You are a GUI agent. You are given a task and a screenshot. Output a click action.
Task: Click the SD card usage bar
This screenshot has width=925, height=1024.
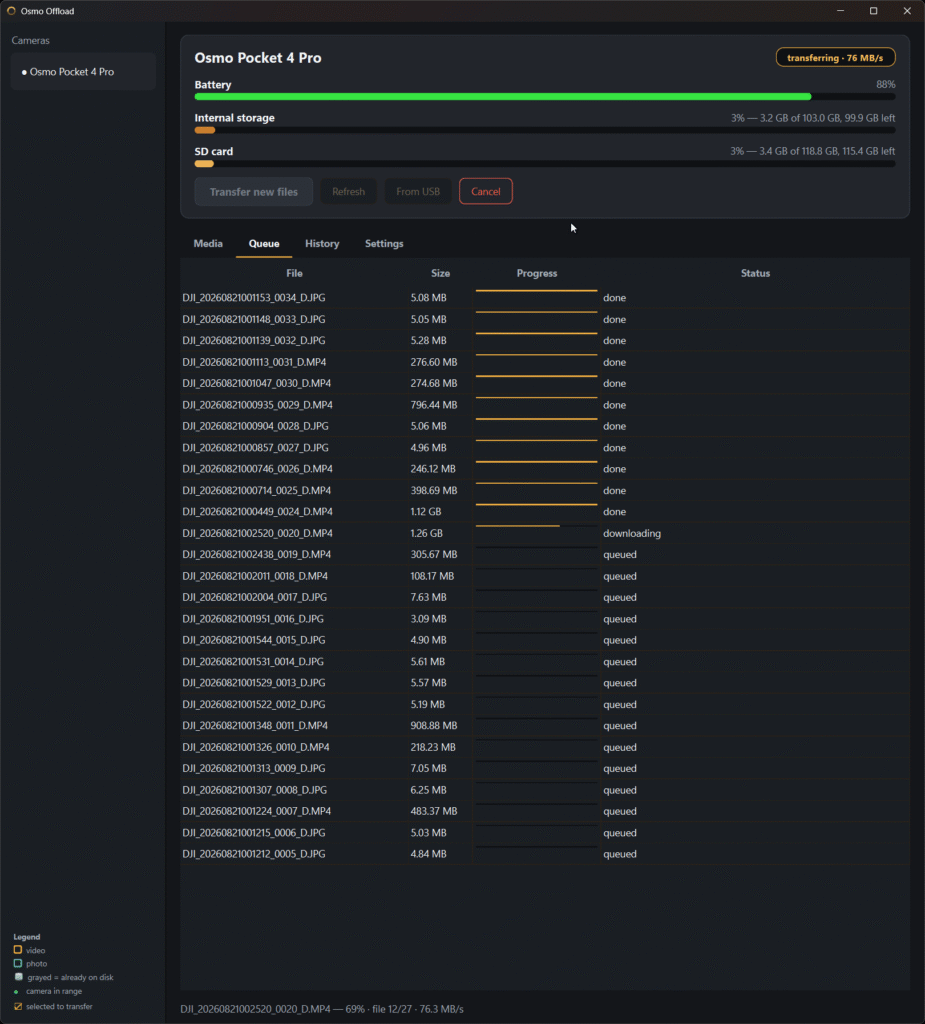pos(545,163)
